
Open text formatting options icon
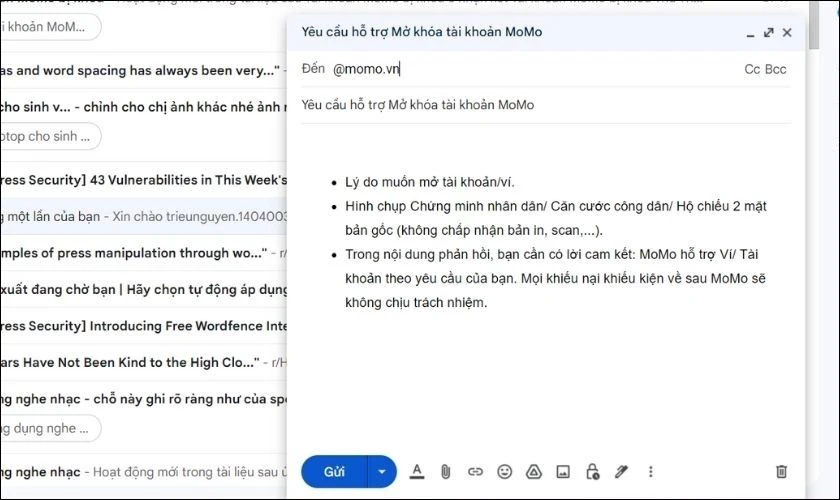(x=417, y=472)
